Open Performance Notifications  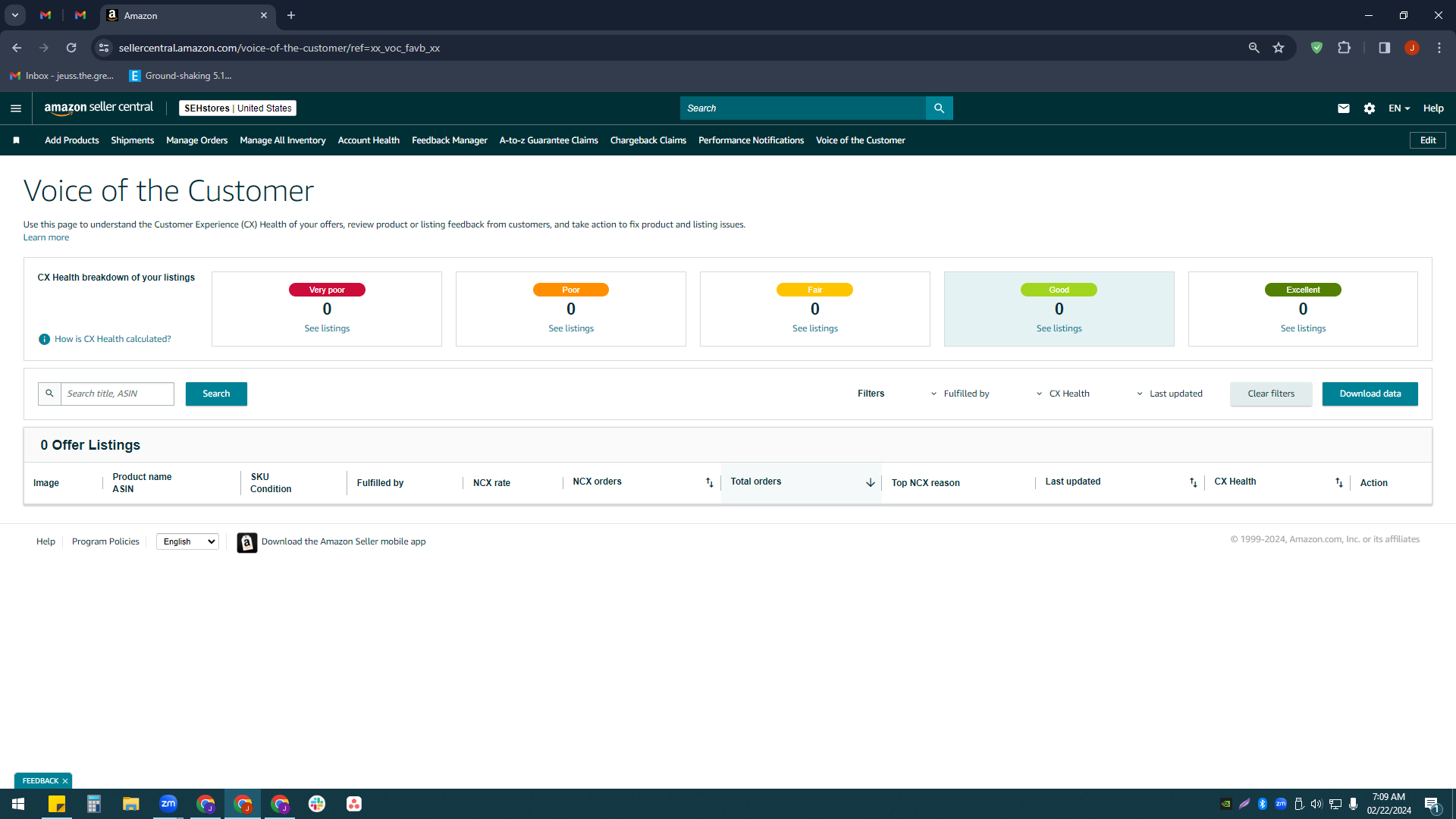click(752, 140)
